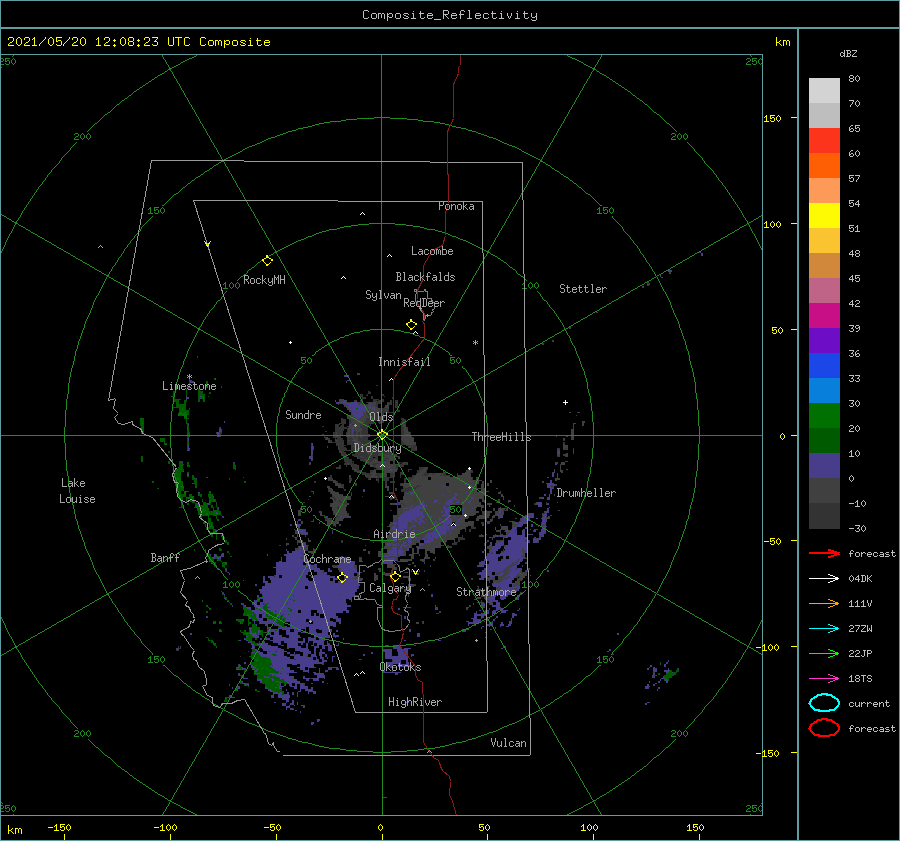Click the slate-blue echo band near Strathmore
The height and width of the screenshot is (841, 900).
[505, 563]
